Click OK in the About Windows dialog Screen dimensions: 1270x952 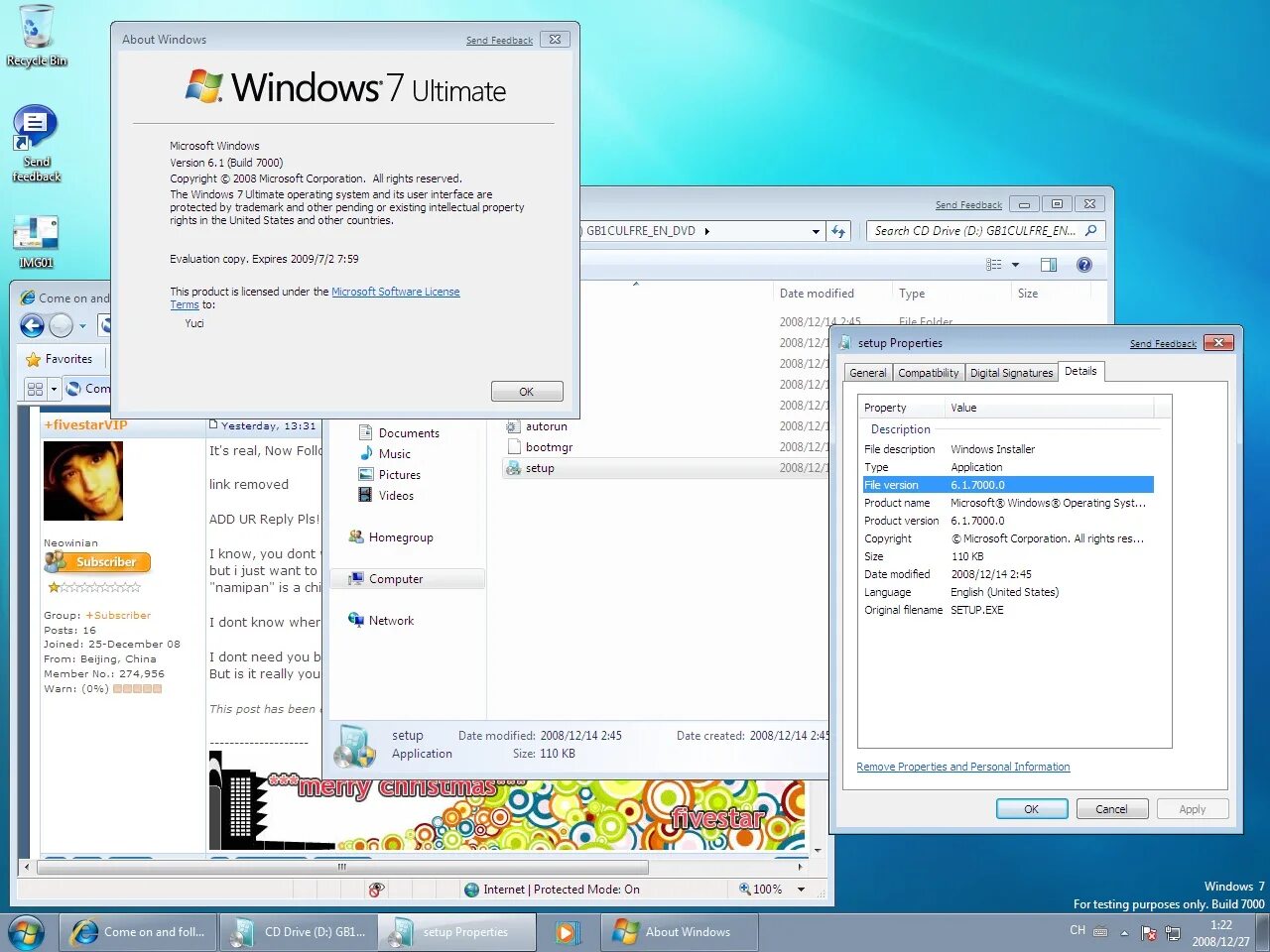tap(526, 391)
